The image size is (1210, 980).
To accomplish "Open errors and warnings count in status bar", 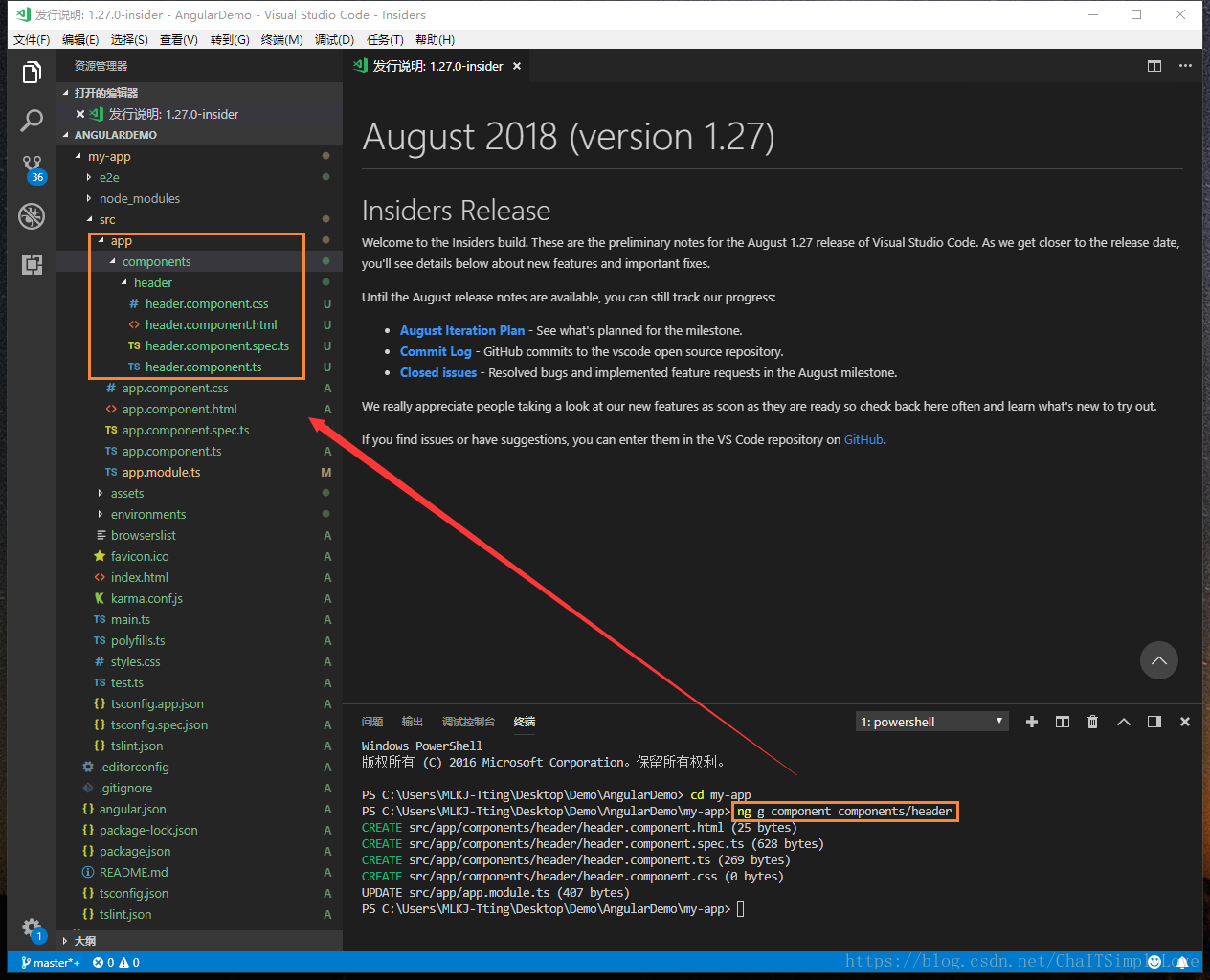I will click(116, 963).
